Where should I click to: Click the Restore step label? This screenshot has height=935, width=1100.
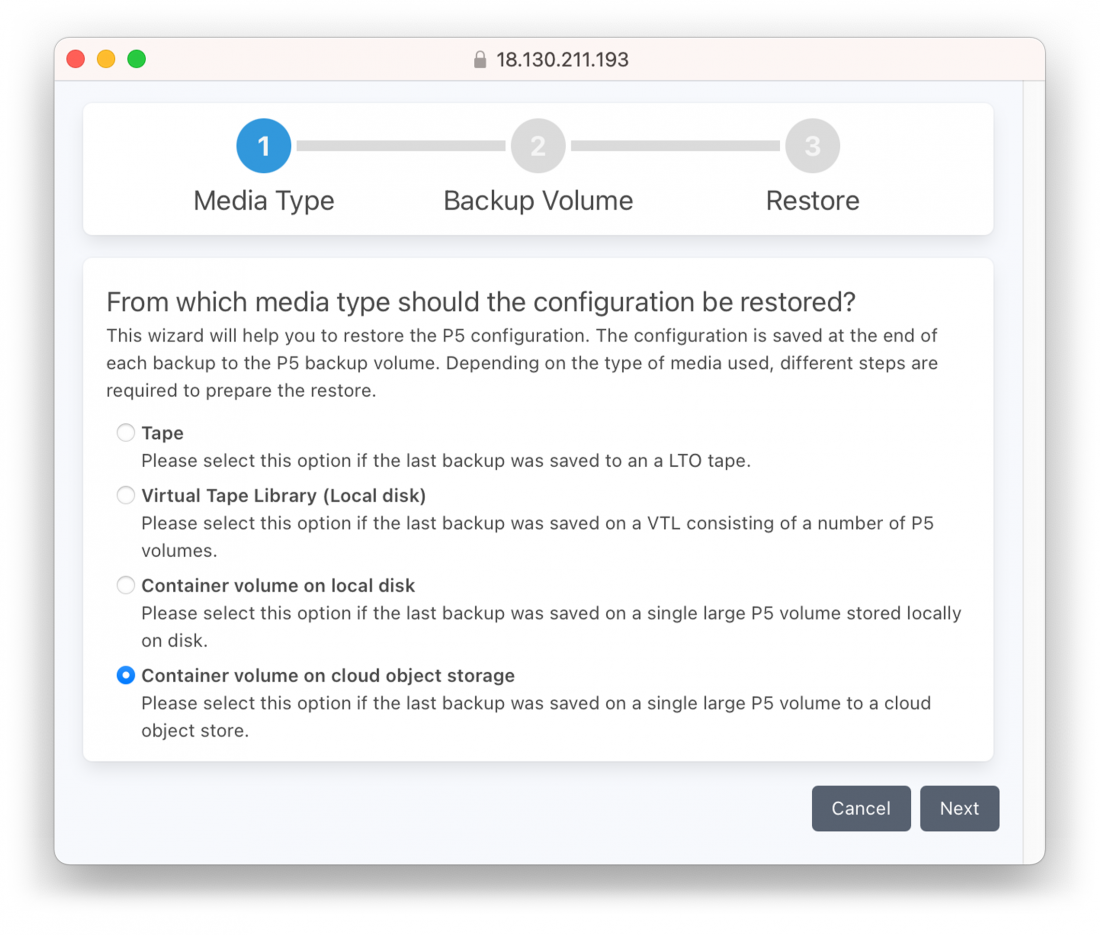[812, 201]
